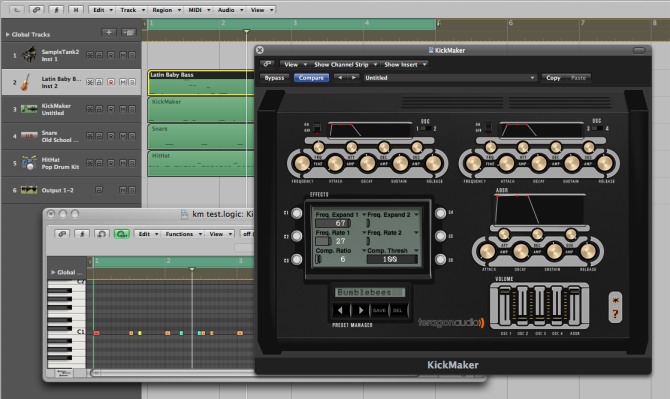Viewport: 670px width, 399px height.
Task: Open the arrange Region menu
Action: 166,9
